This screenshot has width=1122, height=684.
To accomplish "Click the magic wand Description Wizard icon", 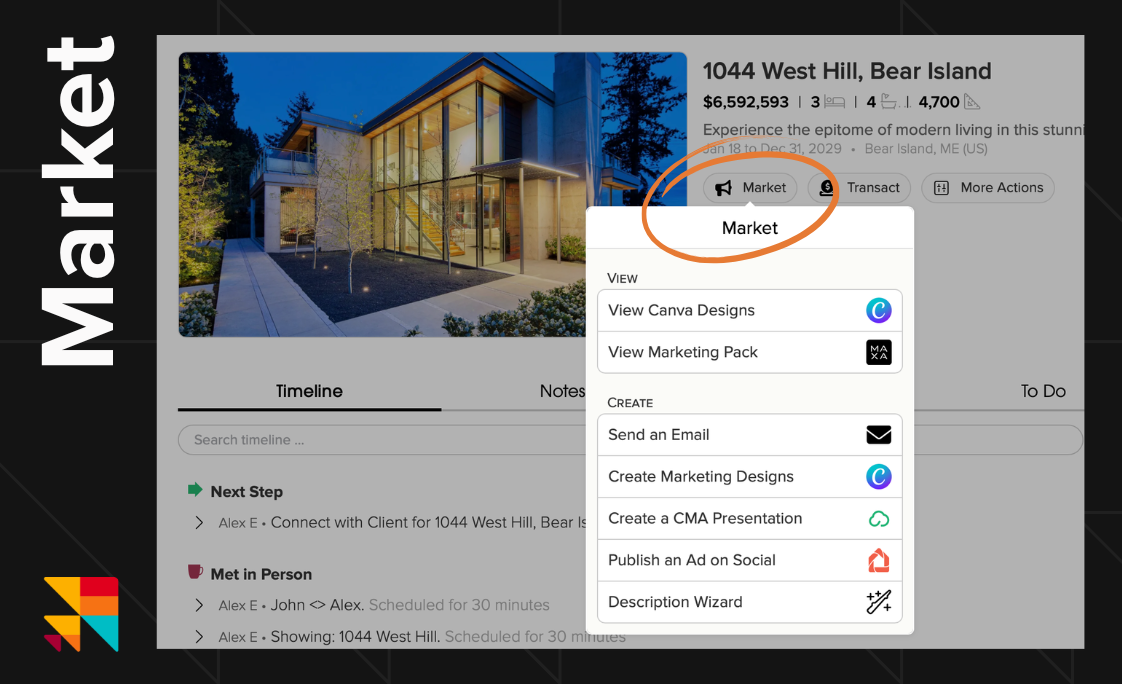I will [x=878, y=603].
